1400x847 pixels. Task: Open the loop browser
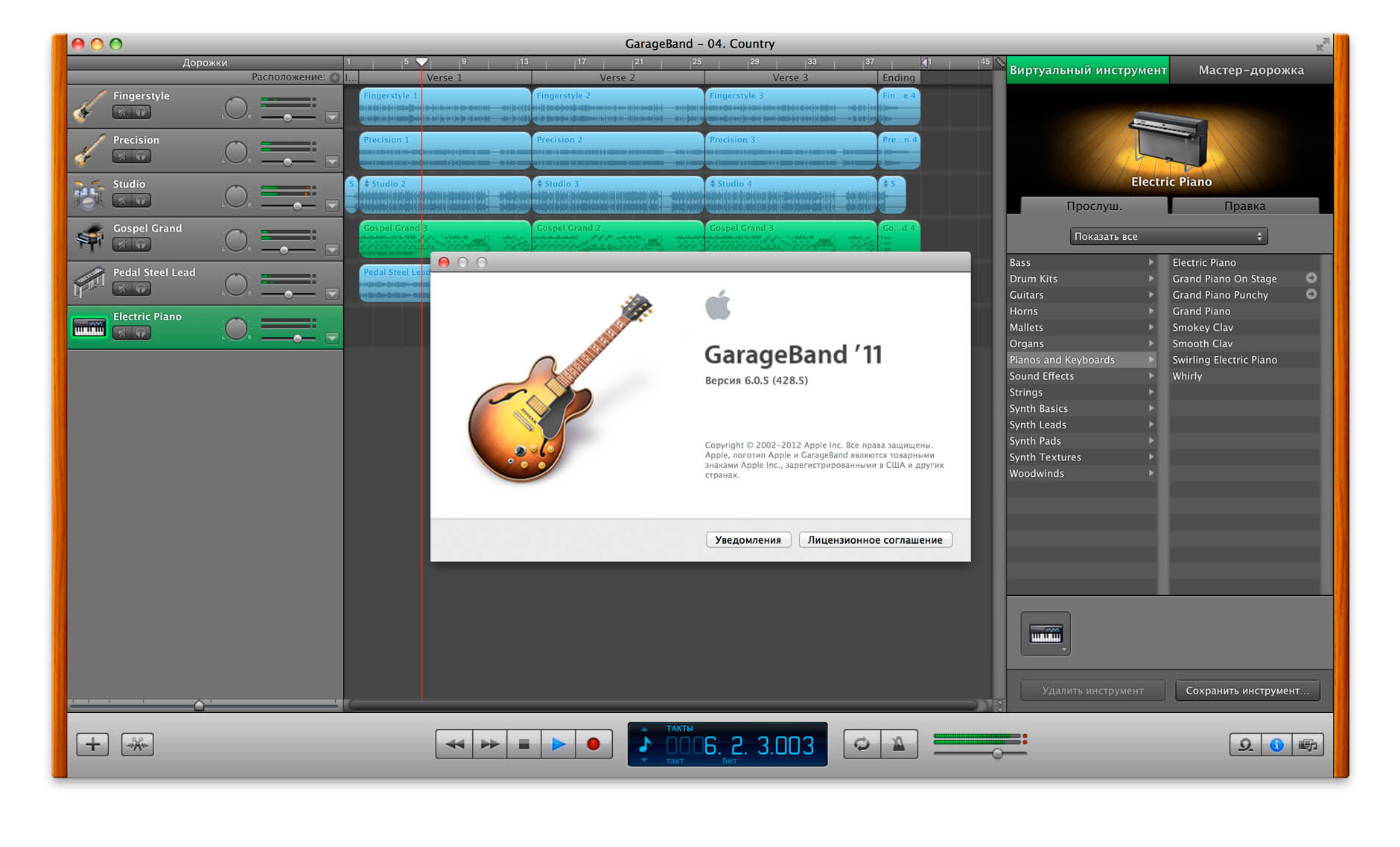[1245, 745]
